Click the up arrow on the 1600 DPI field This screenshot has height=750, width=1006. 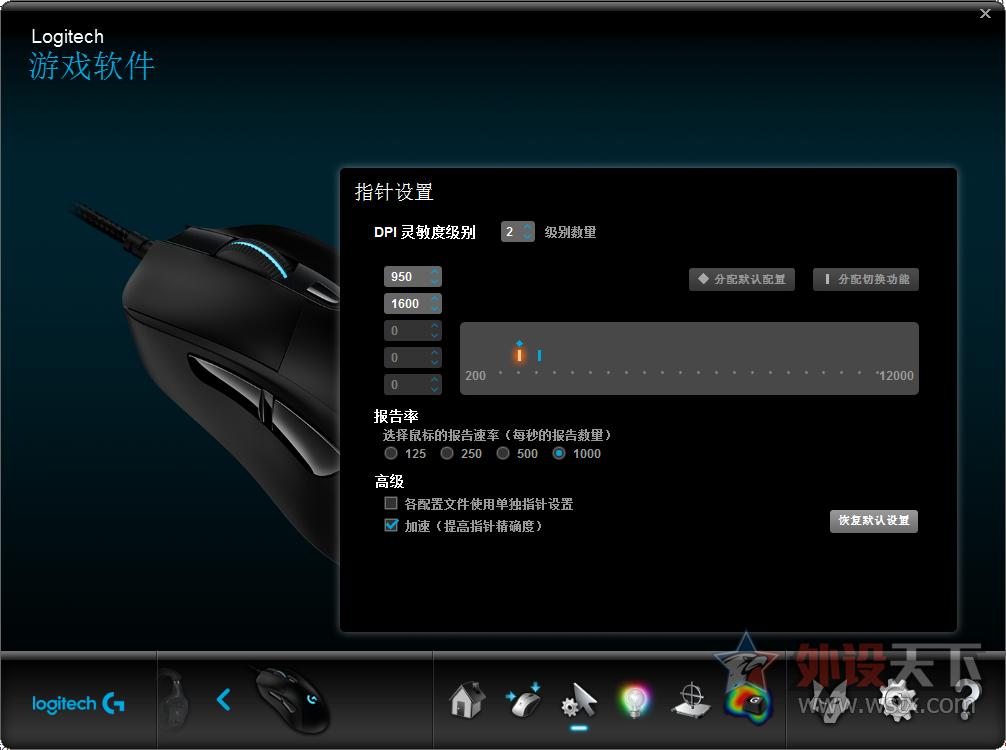435,298
